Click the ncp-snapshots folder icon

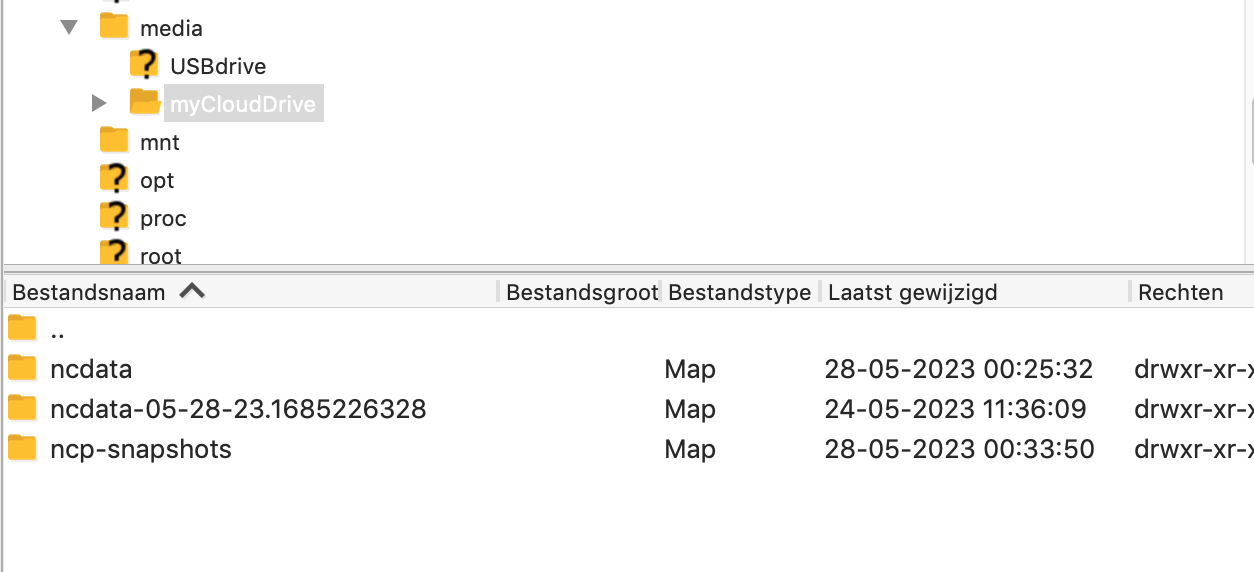tap(22, 449)
